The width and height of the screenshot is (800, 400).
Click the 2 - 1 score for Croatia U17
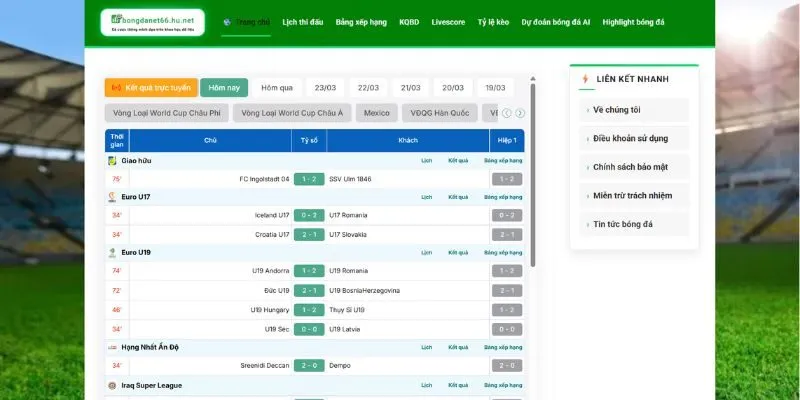click(309, 235)
